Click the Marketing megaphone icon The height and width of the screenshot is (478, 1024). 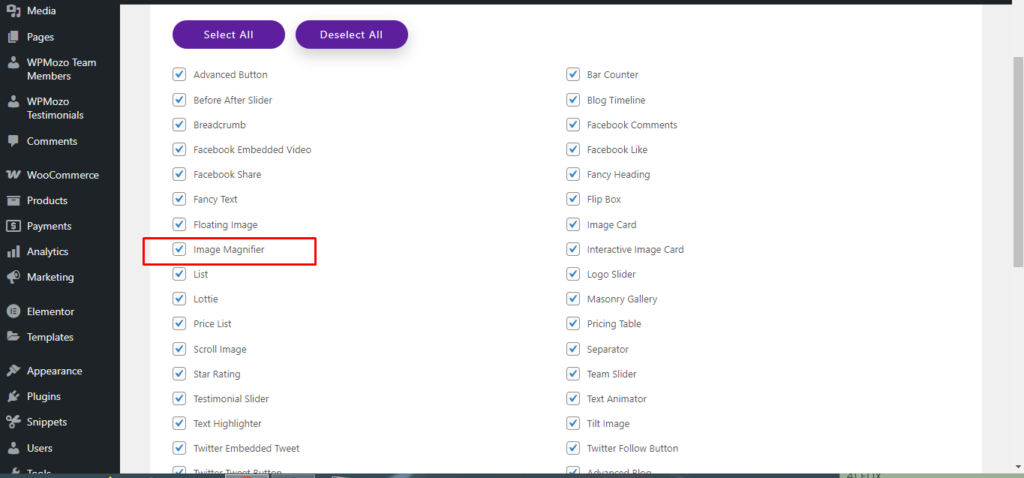pyautogui.click(x=13, y=277)
